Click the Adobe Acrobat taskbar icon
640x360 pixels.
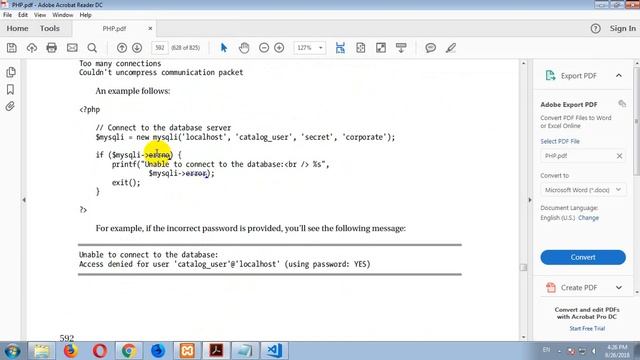216,351
